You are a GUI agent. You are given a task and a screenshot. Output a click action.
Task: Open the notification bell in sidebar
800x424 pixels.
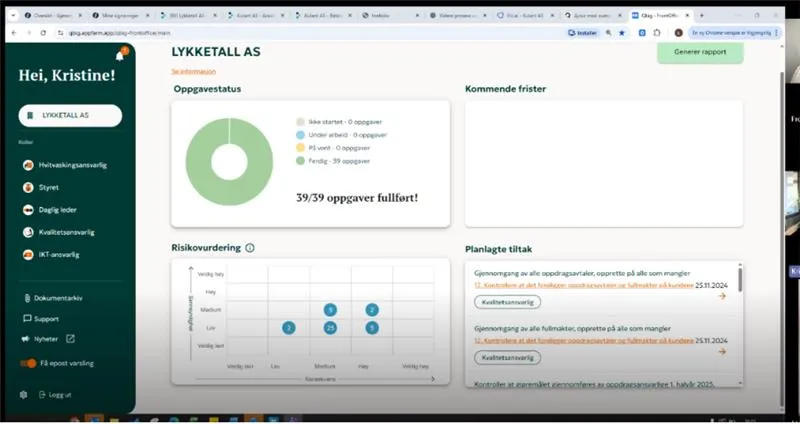pos(119,56)
